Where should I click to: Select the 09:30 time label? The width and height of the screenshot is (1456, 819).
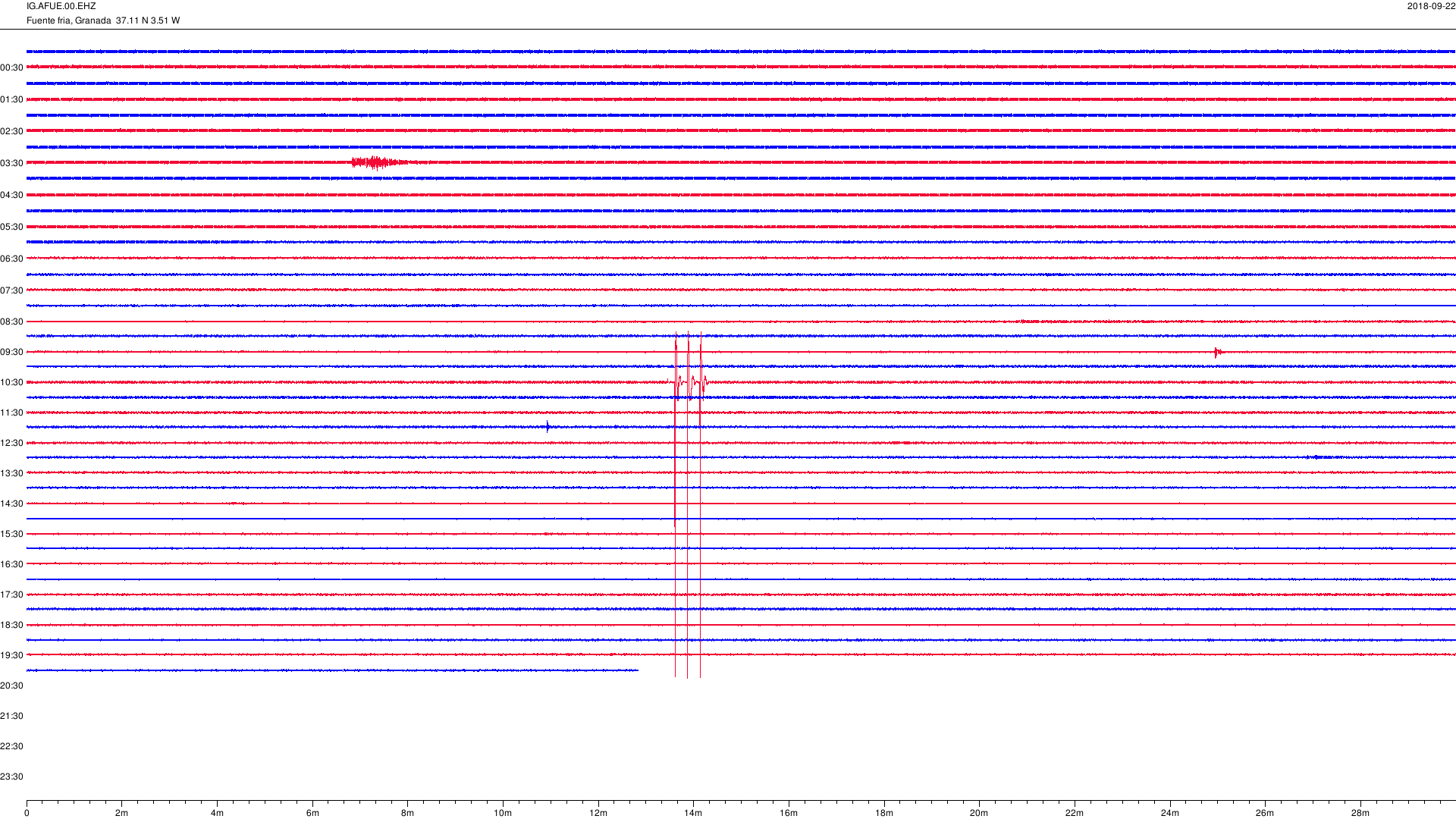(x=11, y=352)
